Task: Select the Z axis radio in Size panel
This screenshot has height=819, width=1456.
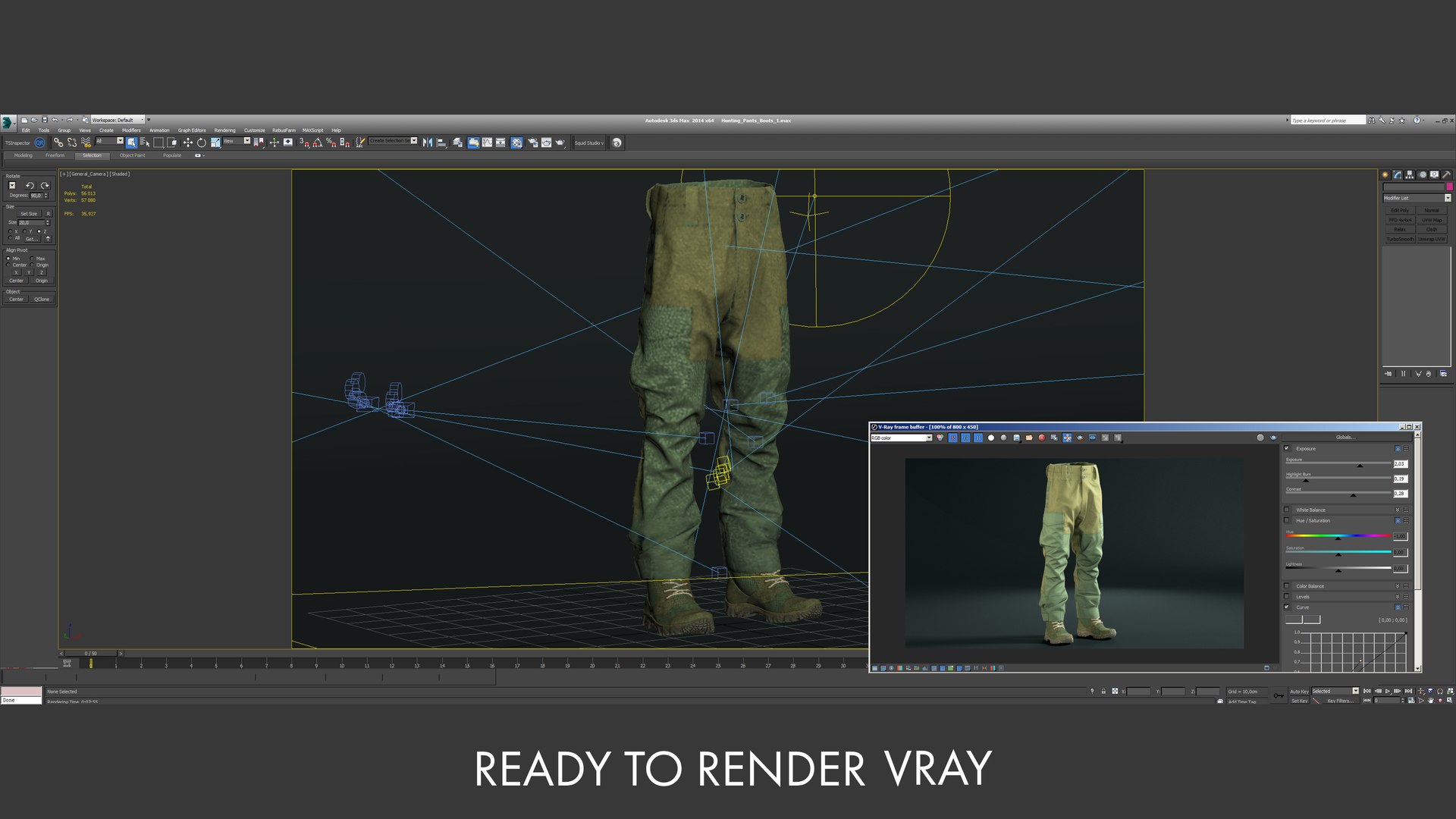Action: point(39,231)
